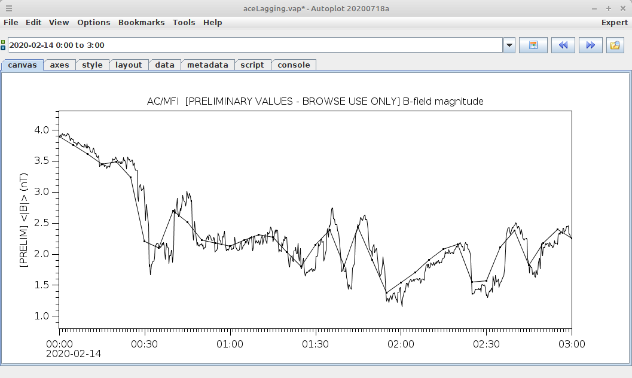Click the 02:30 X-axis tick label
The height and width of the screenshot is (378, 632).
coord(486,344)
